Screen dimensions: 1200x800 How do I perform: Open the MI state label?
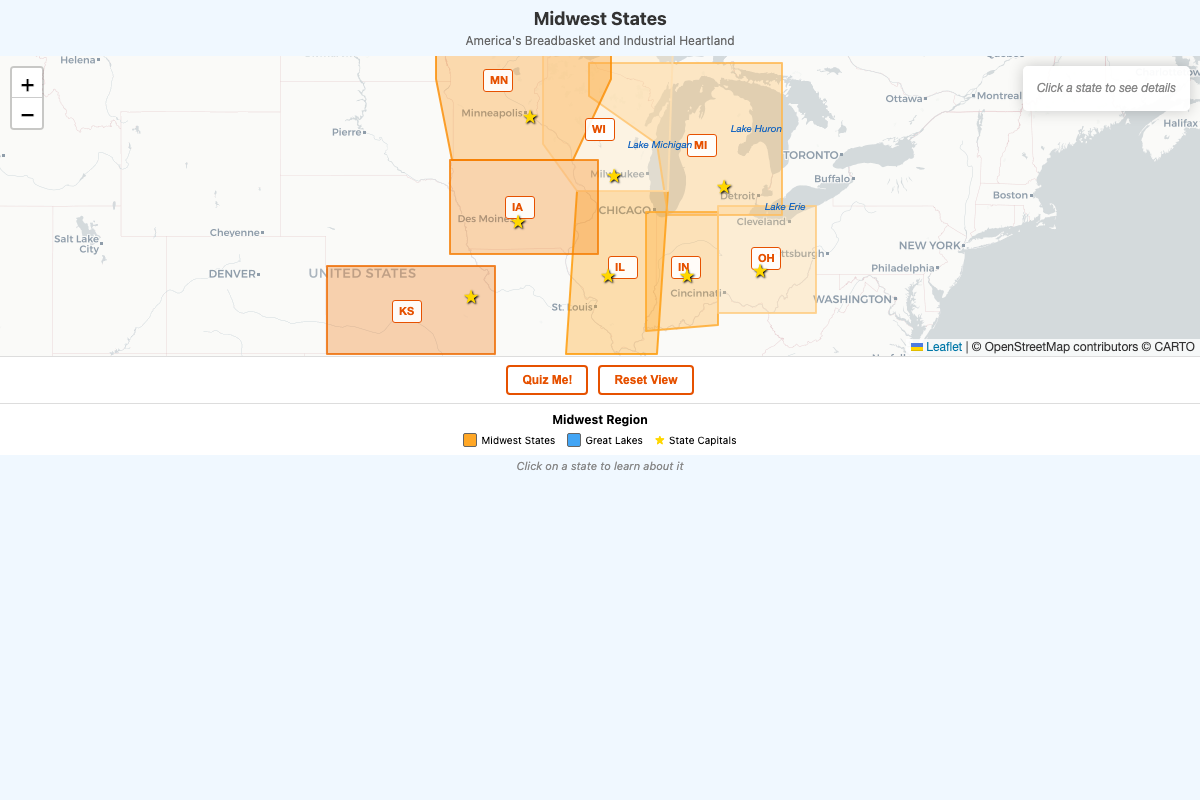(701, 145)
